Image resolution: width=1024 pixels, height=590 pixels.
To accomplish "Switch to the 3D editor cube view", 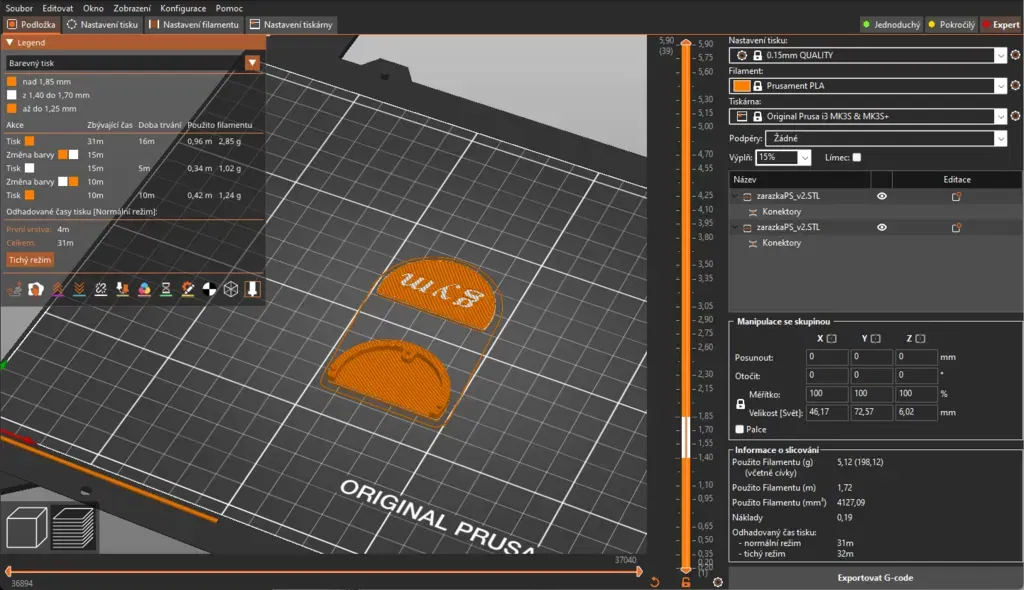I will pos(26,527).
